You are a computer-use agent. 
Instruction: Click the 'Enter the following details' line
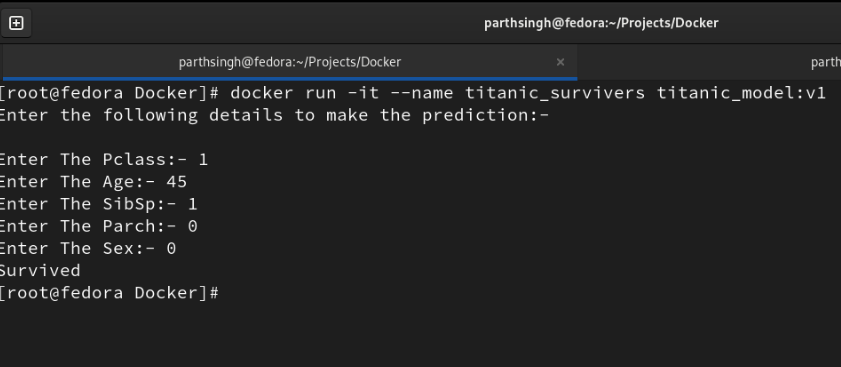point(275,115)
